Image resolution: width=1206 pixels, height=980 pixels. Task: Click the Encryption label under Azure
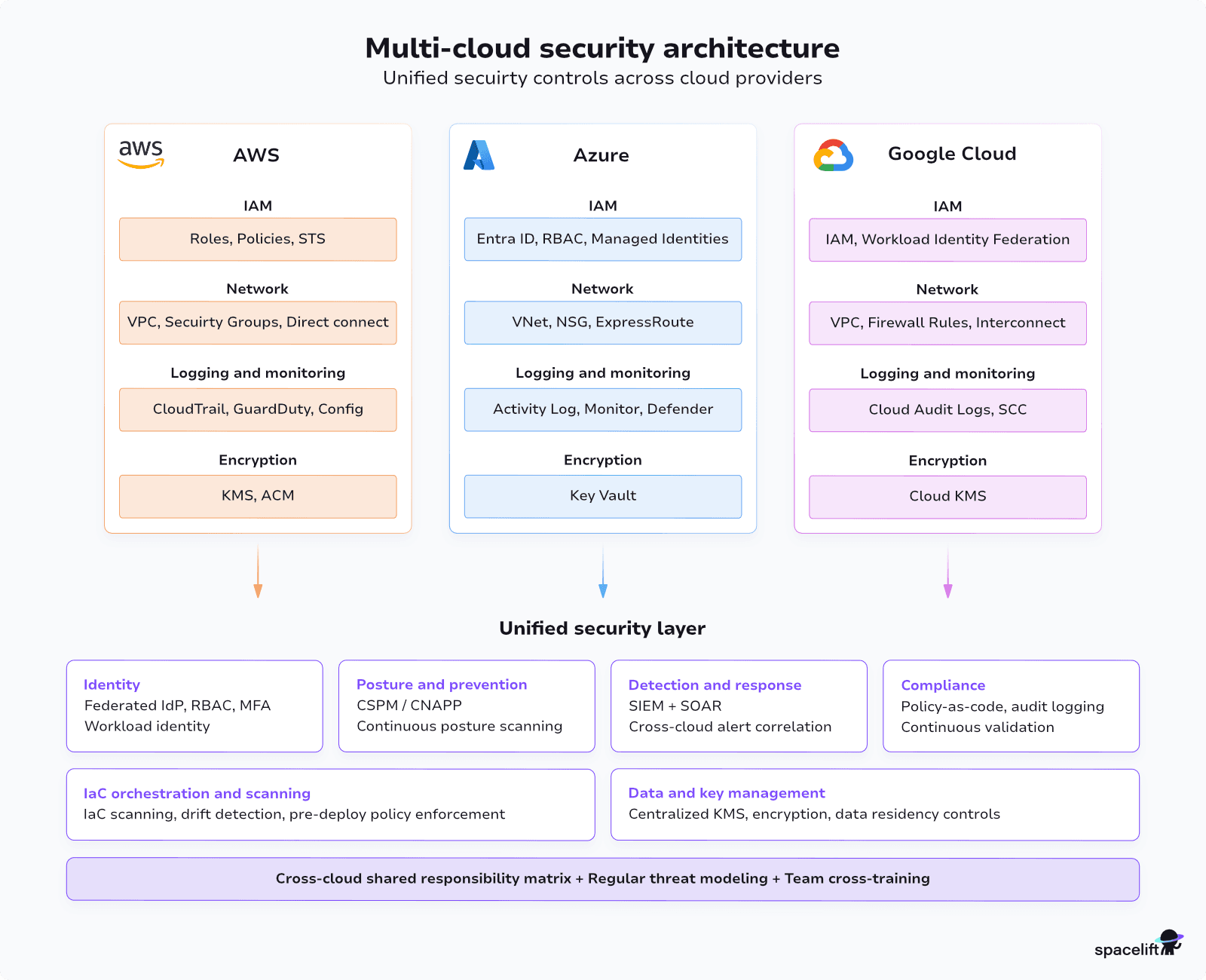point(603,461)
